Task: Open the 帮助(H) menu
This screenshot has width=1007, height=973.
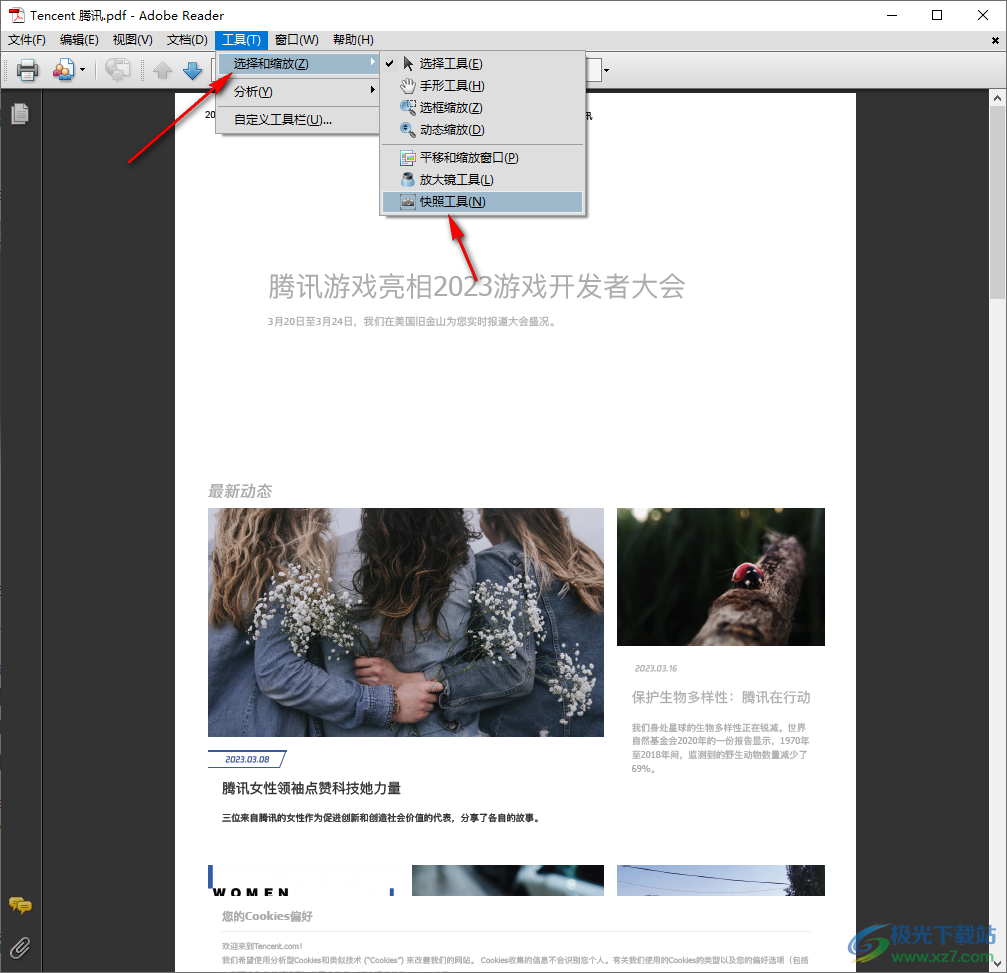Action: (353, 40)
